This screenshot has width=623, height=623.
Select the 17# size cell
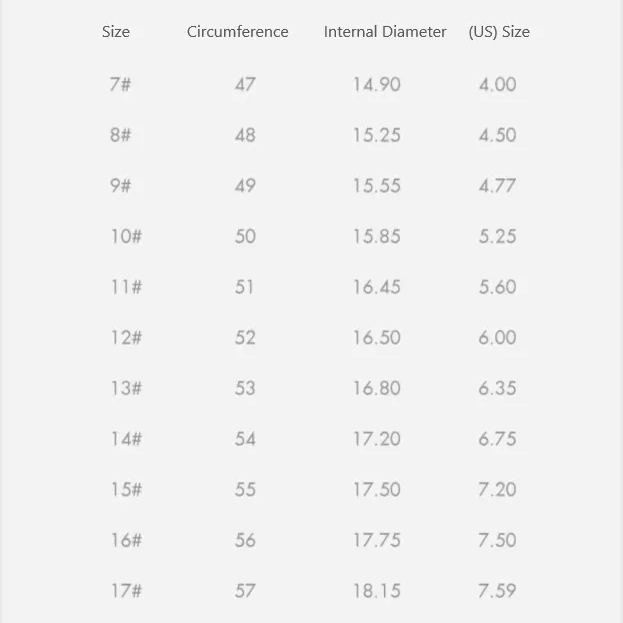pos(126,591)
